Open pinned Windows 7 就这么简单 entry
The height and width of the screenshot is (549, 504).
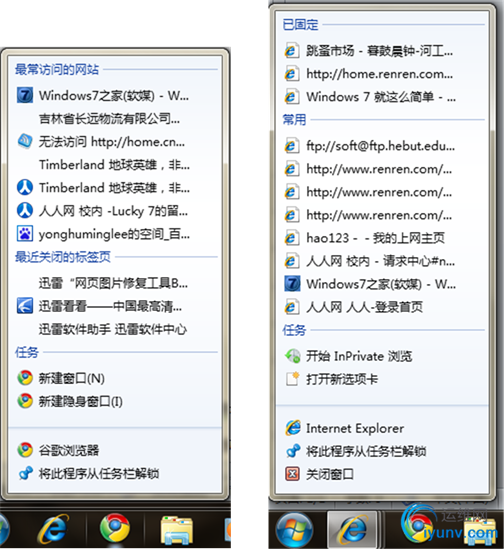(x=382, y=97)
